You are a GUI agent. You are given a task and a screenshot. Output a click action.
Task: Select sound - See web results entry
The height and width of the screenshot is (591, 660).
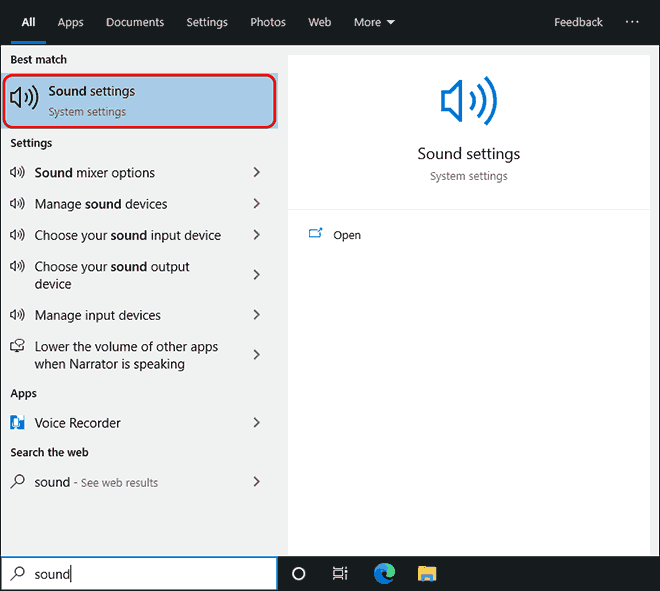pos(139,482)
